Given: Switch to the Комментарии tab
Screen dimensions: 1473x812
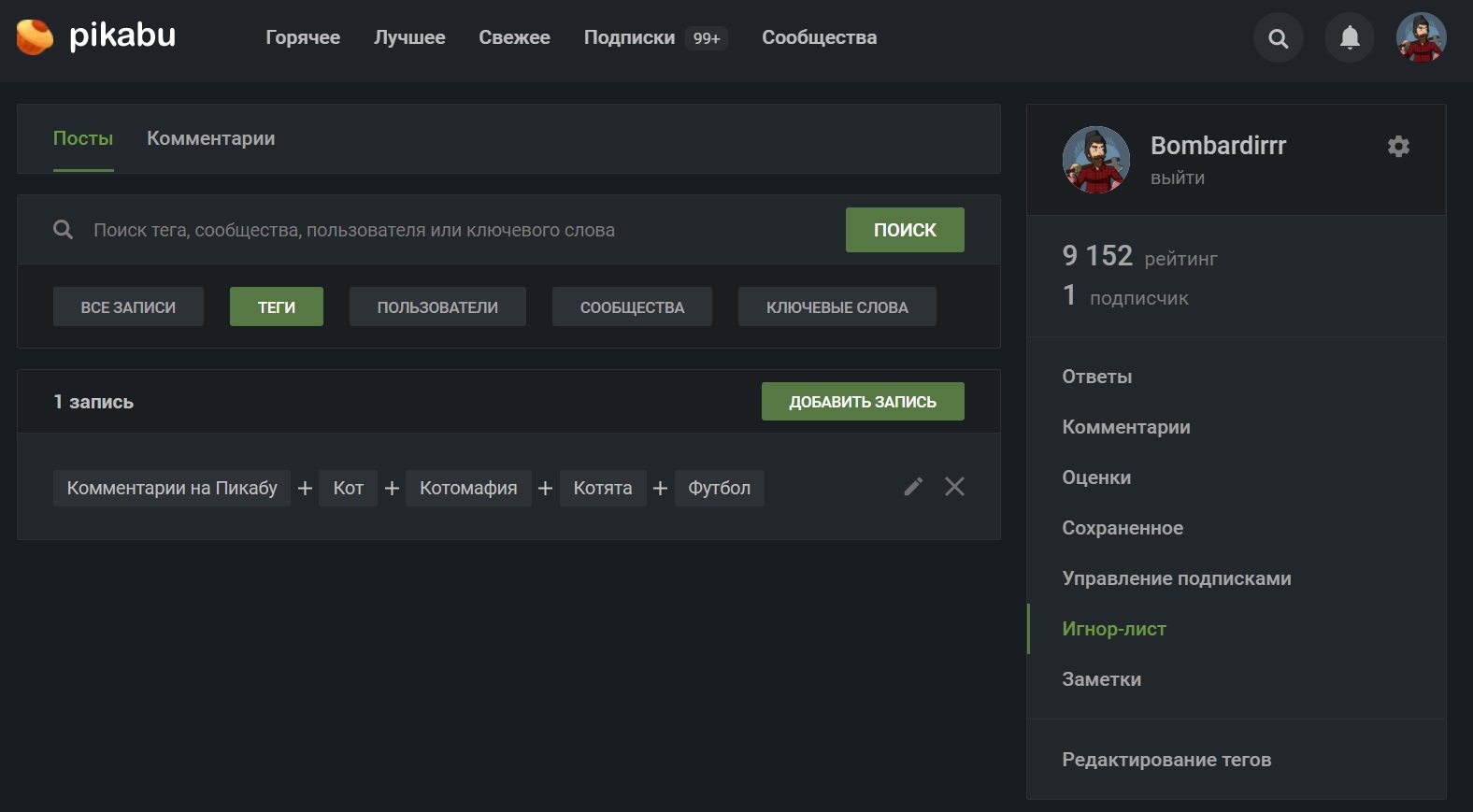Looking at the screenshot, I should [210, 138].
